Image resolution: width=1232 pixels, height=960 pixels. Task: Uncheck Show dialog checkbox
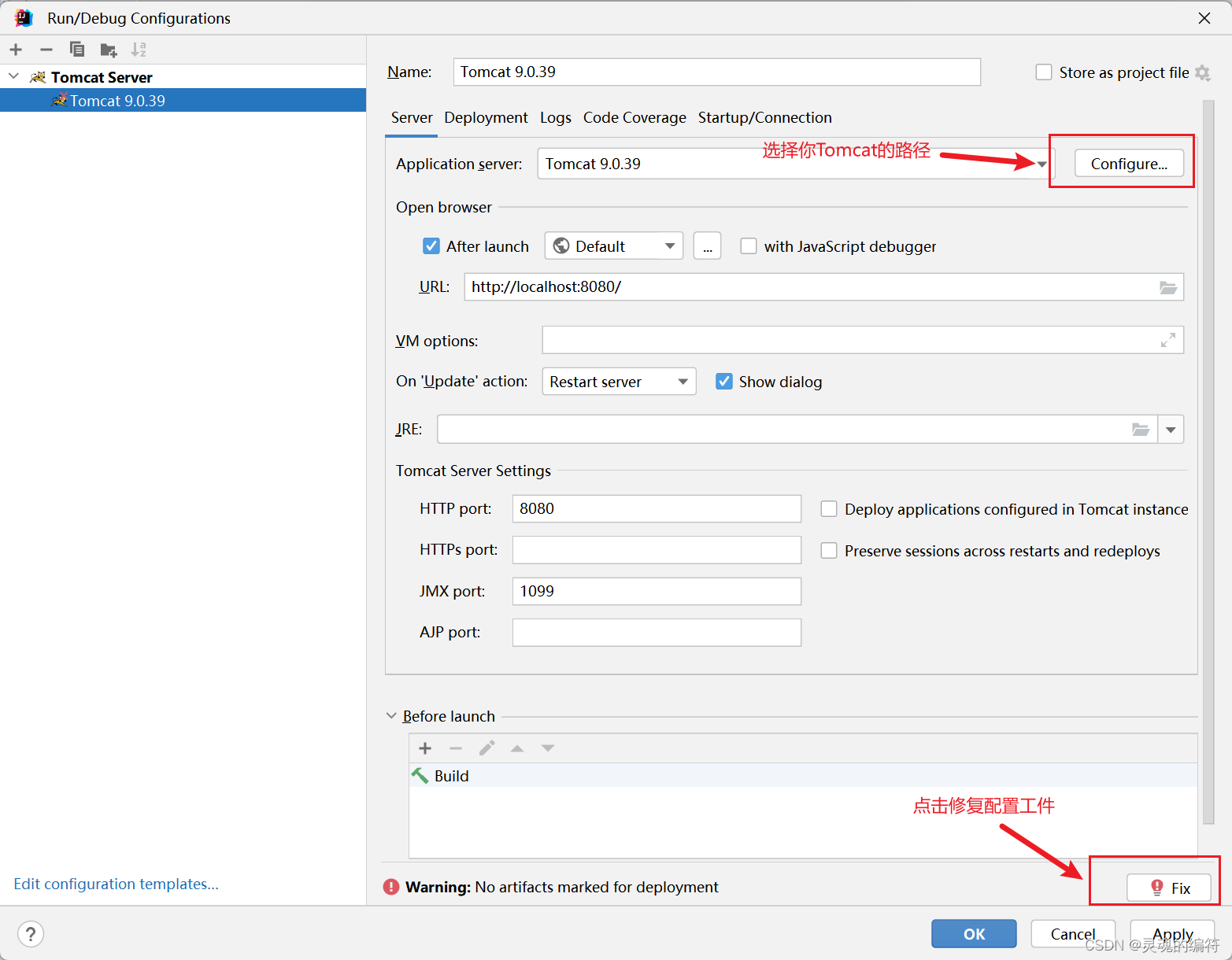pos(724,382)
